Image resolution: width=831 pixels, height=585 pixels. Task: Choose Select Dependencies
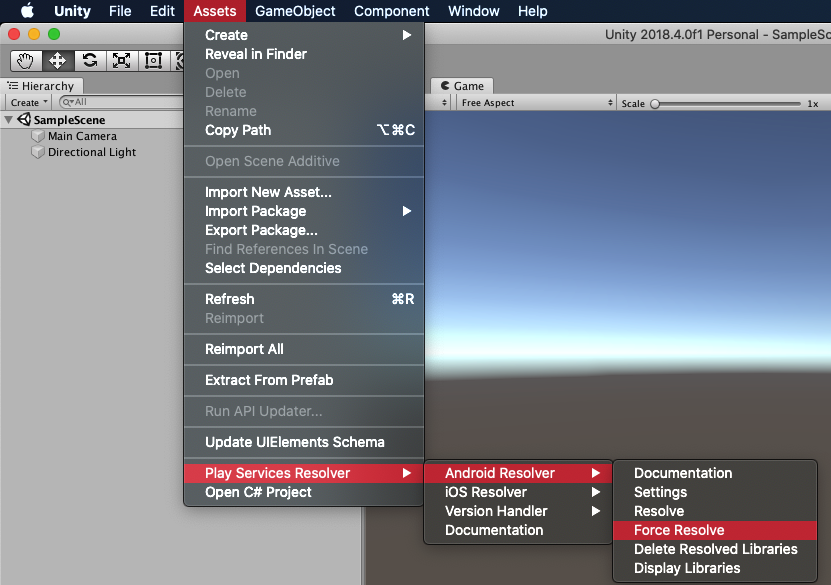(x=304, y=268)
